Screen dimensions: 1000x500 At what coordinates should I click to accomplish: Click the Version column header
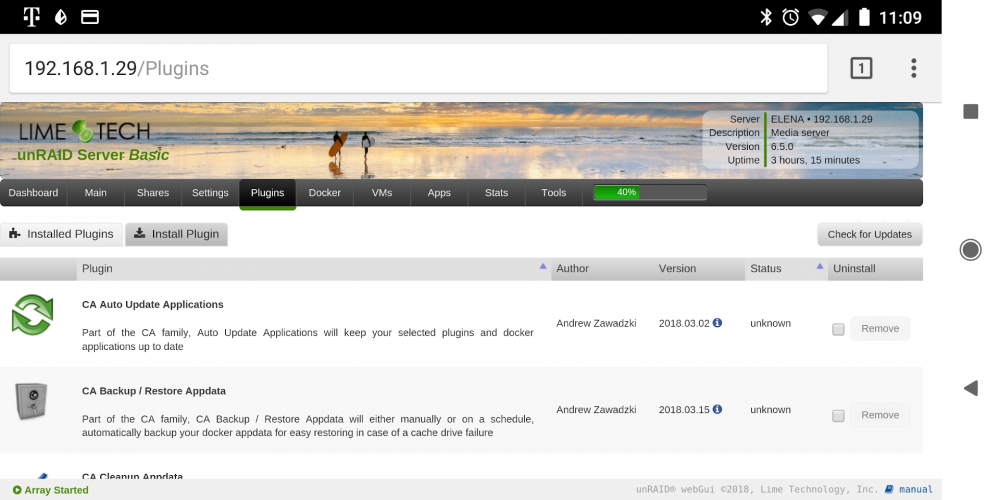pos(677,268)
